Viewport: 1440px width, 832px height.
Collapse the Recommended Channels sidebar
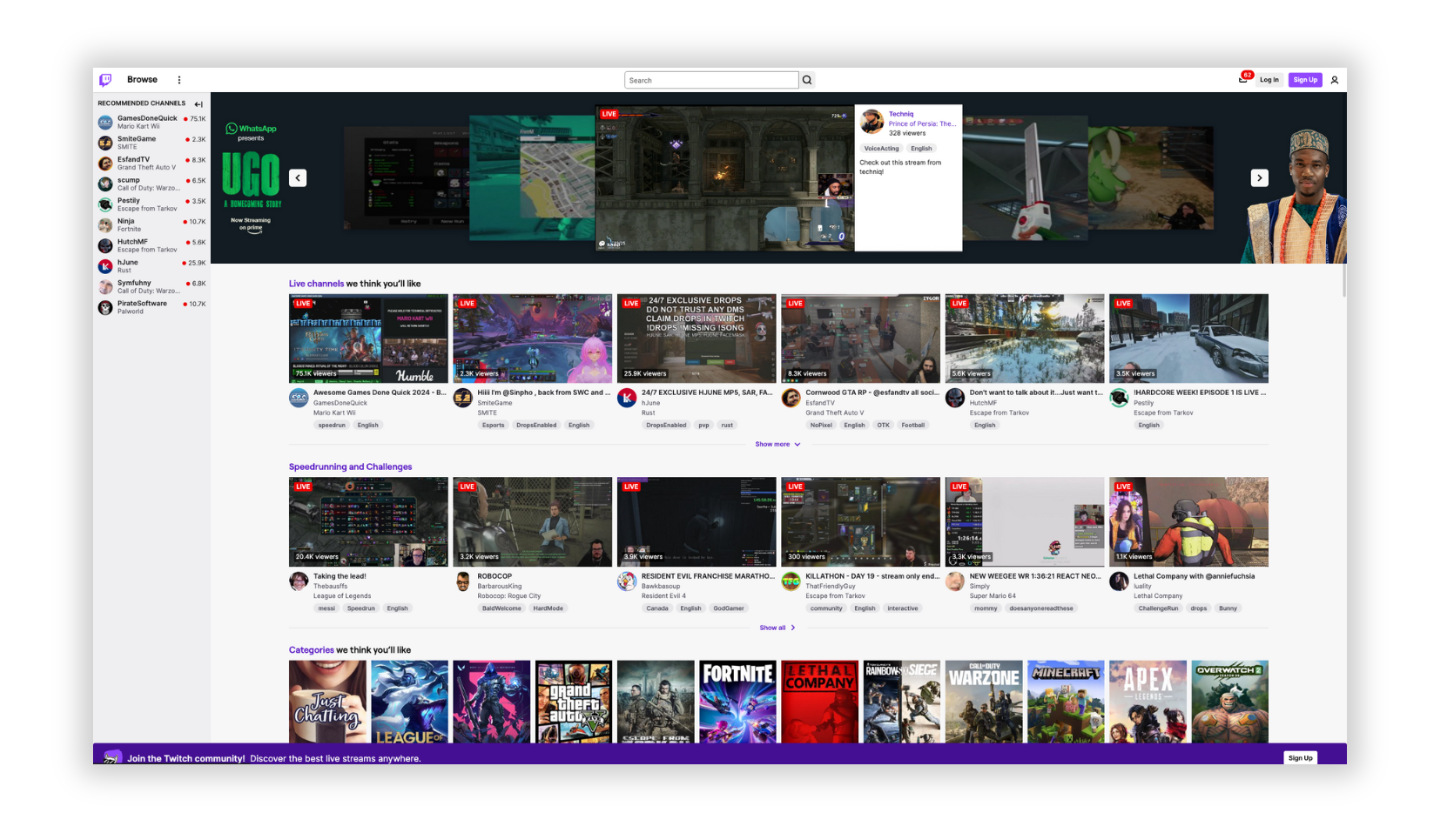click(198, 103)
